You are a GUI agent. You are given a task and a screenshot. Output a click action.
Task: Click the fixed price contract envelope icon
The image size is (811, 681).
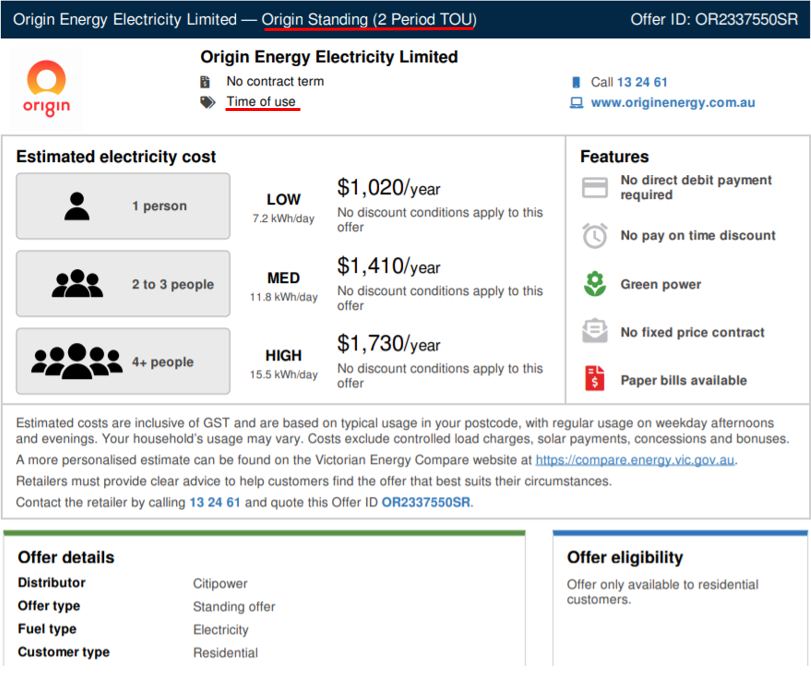coord(595,332)
